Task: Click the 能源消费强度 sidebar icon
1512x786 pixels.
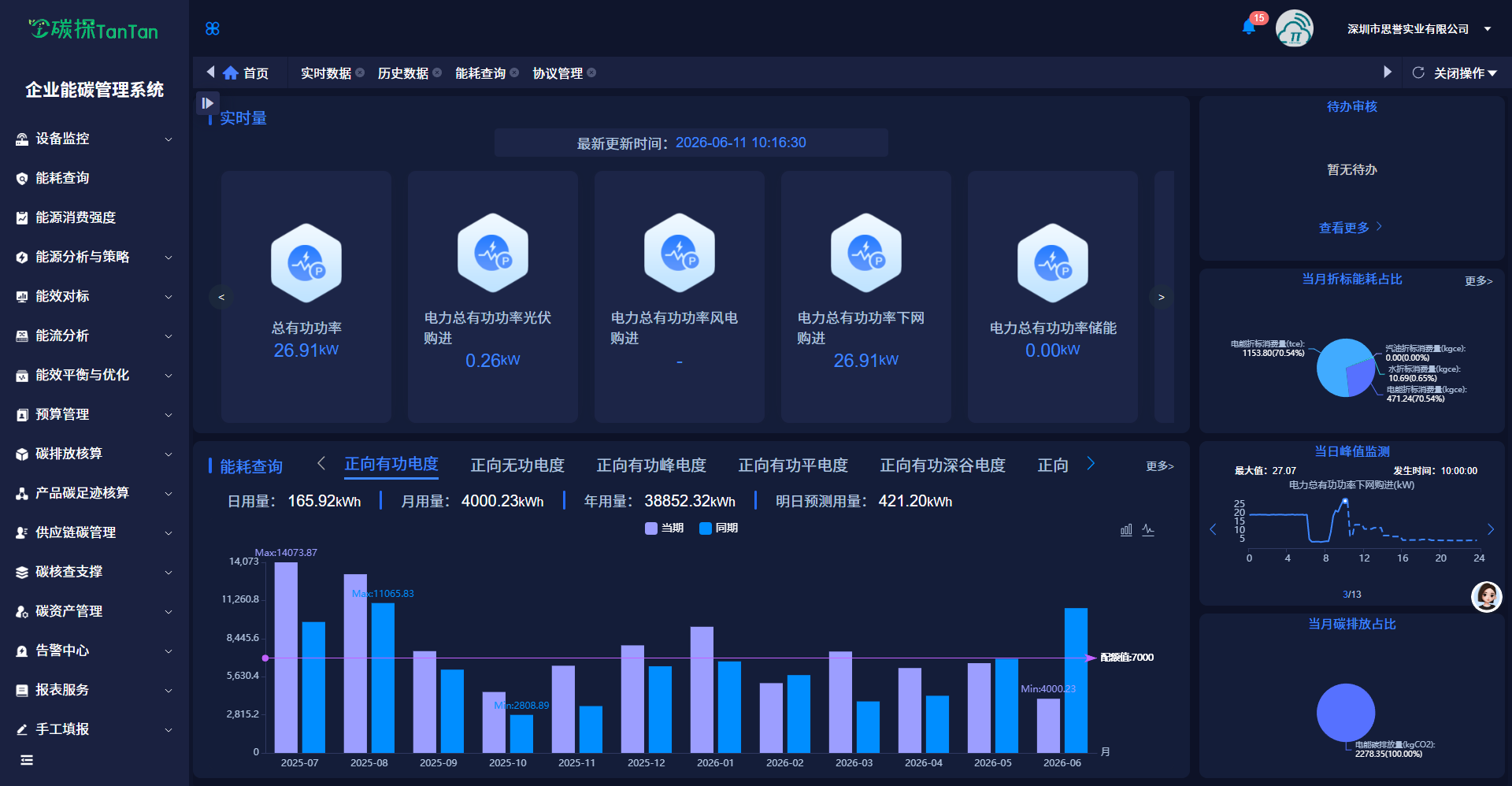Action: click(22, 218)
